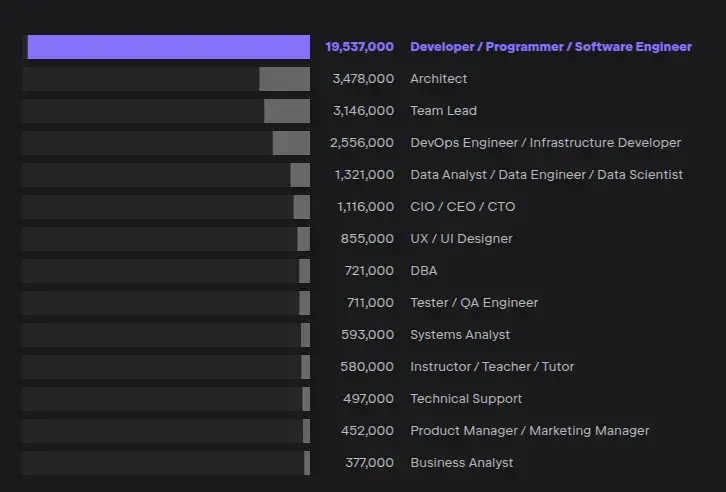
Task: Click the Technical Support label
Action: tap(466, 399)
